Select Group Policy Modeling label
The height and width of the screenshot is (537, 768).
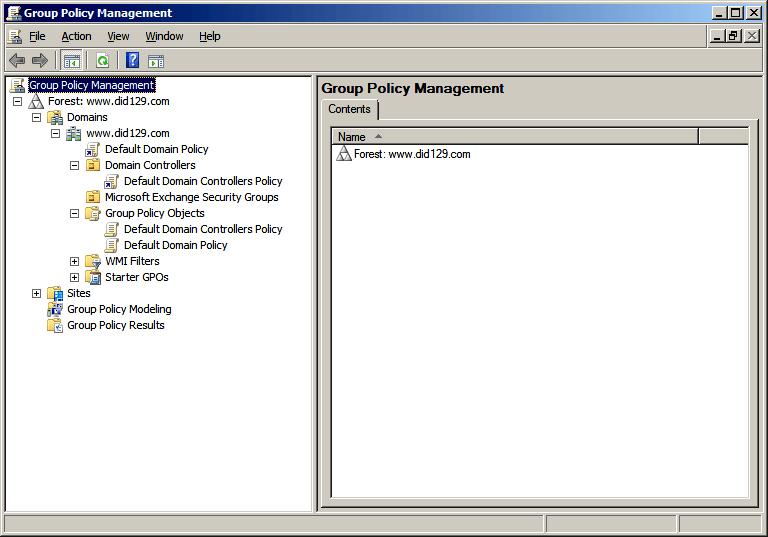[120, 310]
